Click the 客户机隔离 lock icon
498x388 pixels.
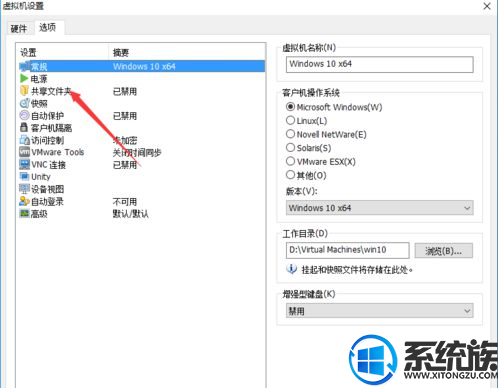tap(24, 128)
